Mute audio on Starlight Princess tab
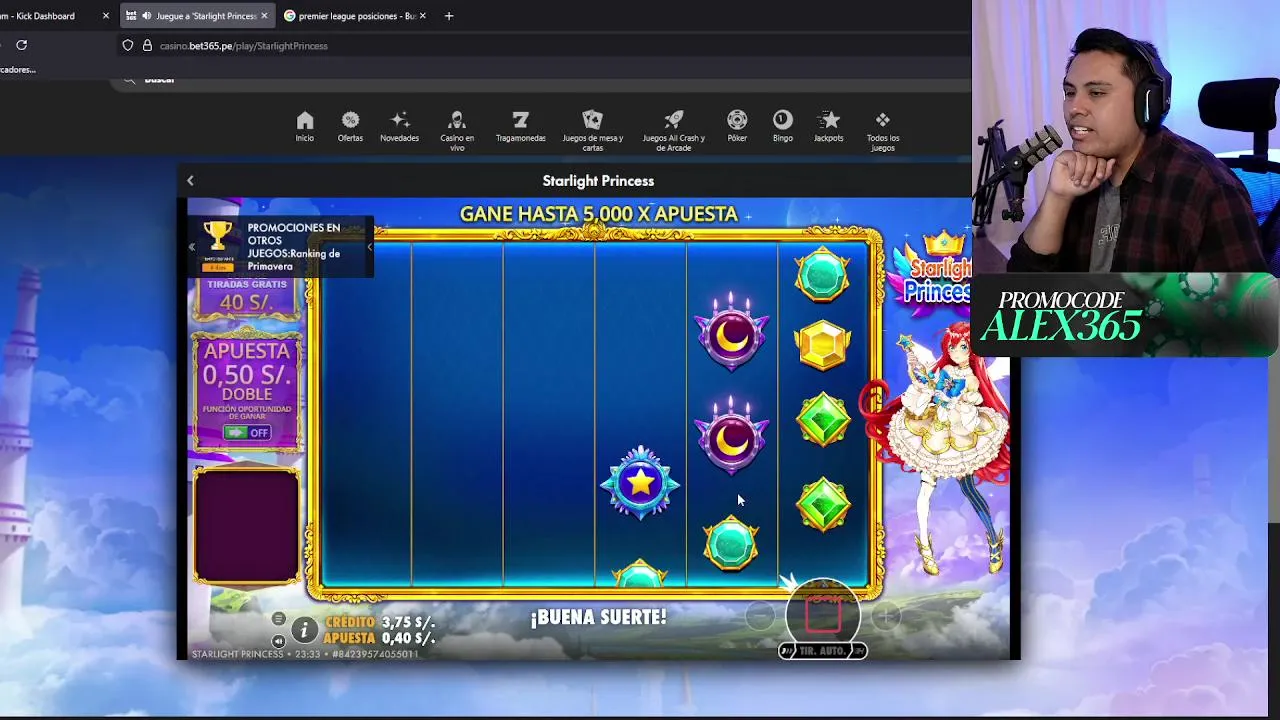Screen dimensions: 1280x720 click(x=147, y=16)
